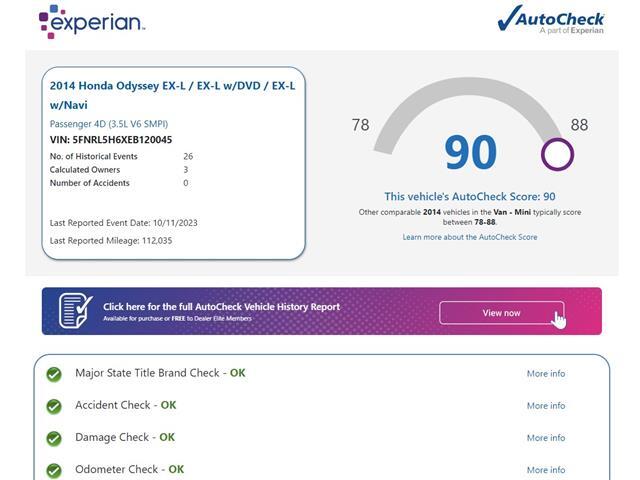Click Passenger 4D (3.5L V6 SMPI) text

coord(109,124)
